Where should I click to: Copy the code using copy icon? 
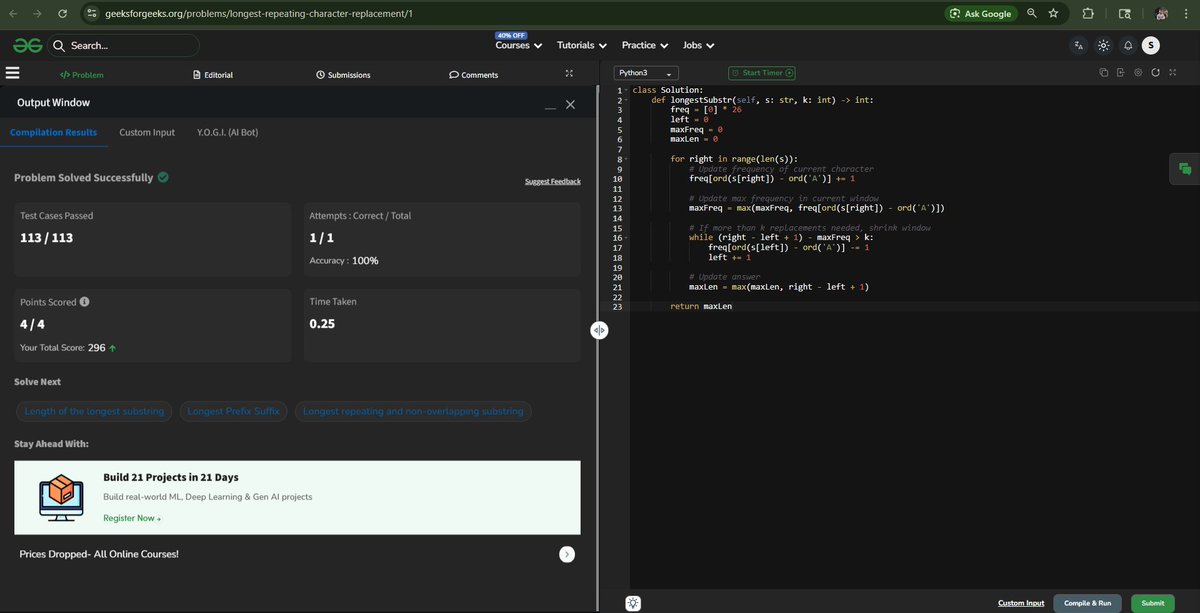[x=1104, y=73]
